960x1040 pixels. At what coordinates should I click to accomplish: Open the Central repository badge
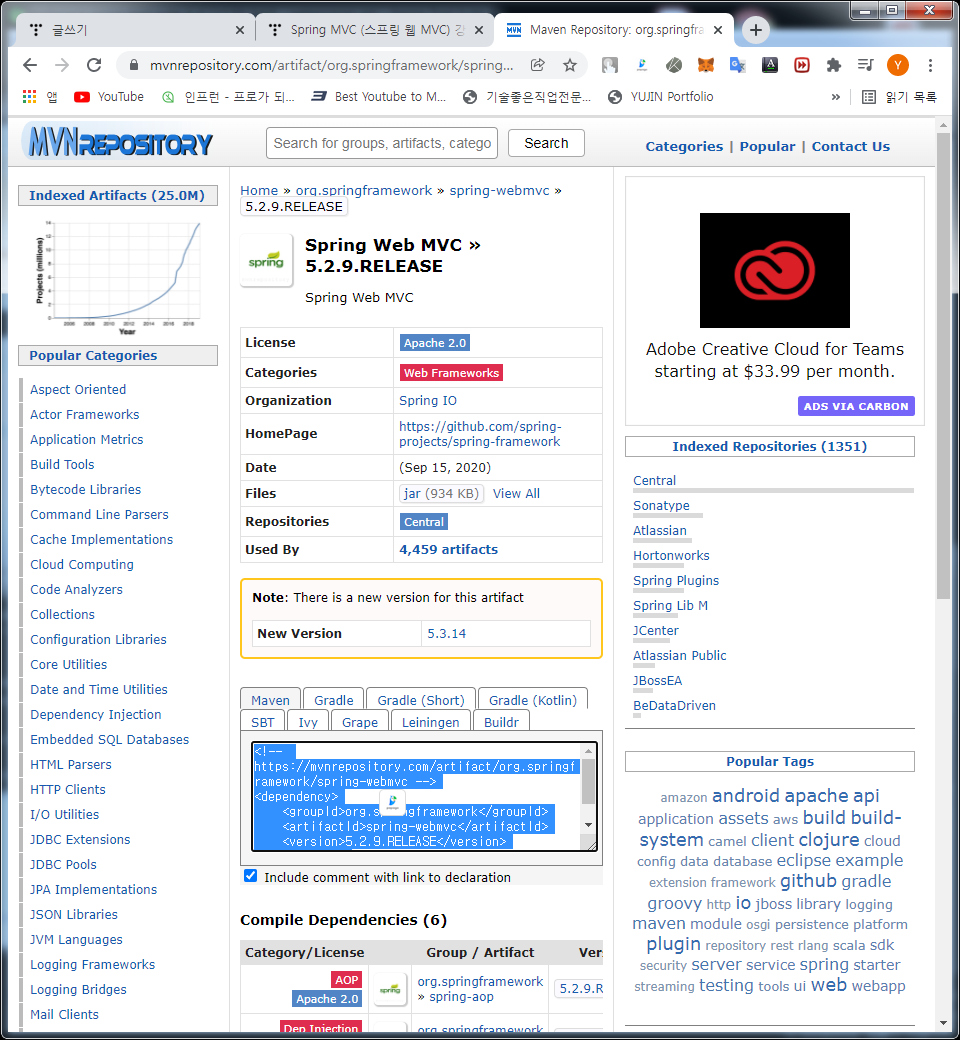click(424, 521)
